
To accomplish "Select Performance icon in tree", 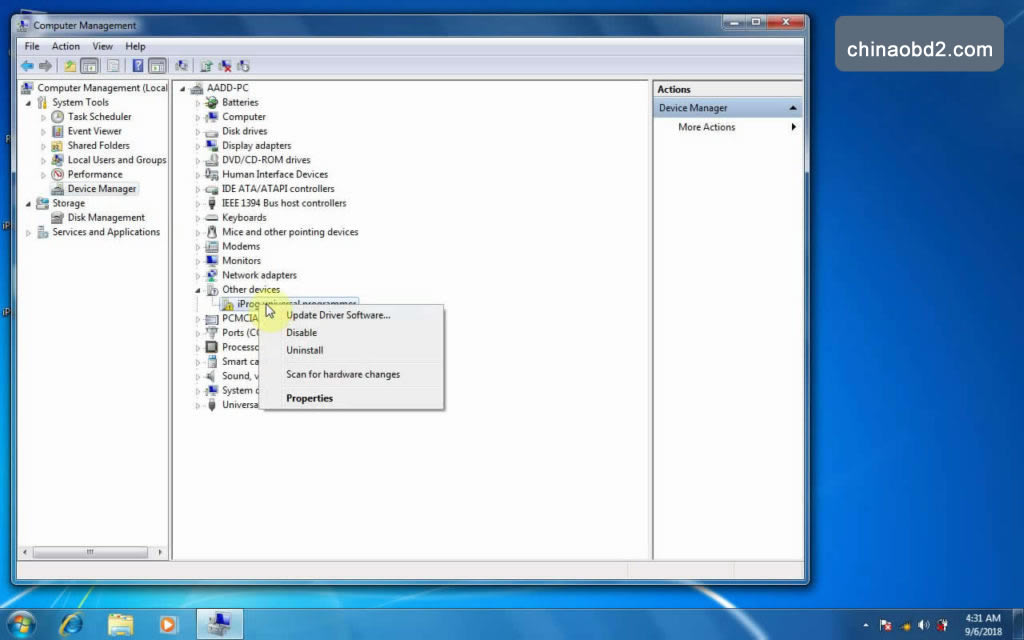I will tap(57, 174).
